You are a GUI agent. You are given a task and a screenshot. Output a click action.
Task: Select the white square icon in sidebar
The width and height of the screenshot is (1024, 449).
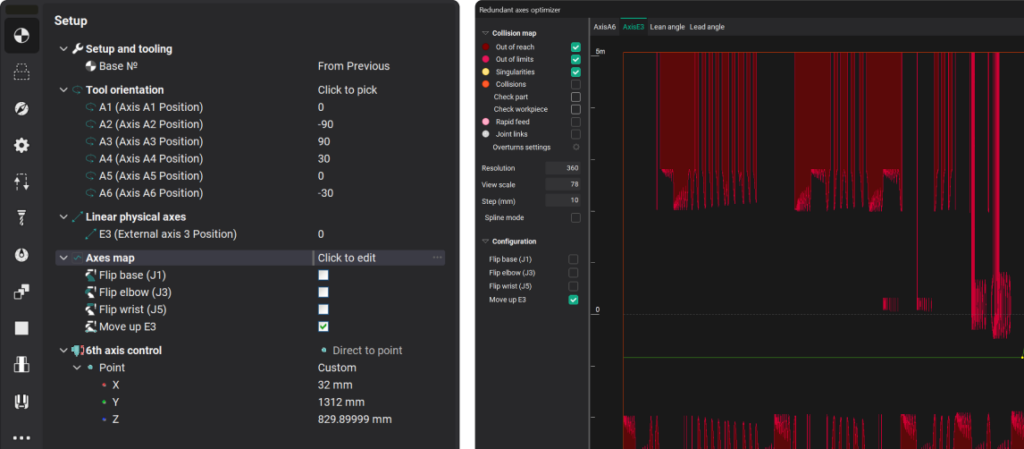20,328
